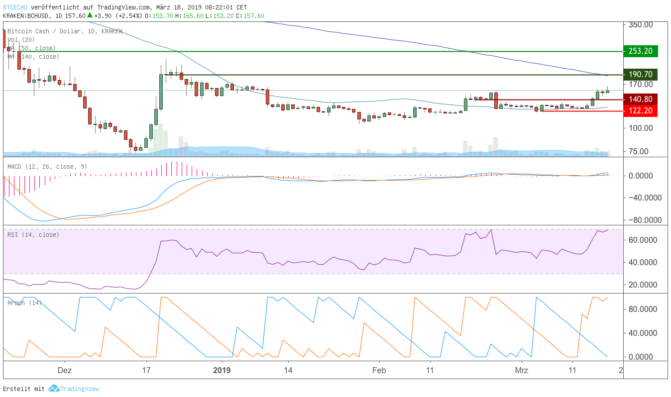Click the 20.0000 RSI axis value
The width and height of the screenshot is (671, 397).
643,284
